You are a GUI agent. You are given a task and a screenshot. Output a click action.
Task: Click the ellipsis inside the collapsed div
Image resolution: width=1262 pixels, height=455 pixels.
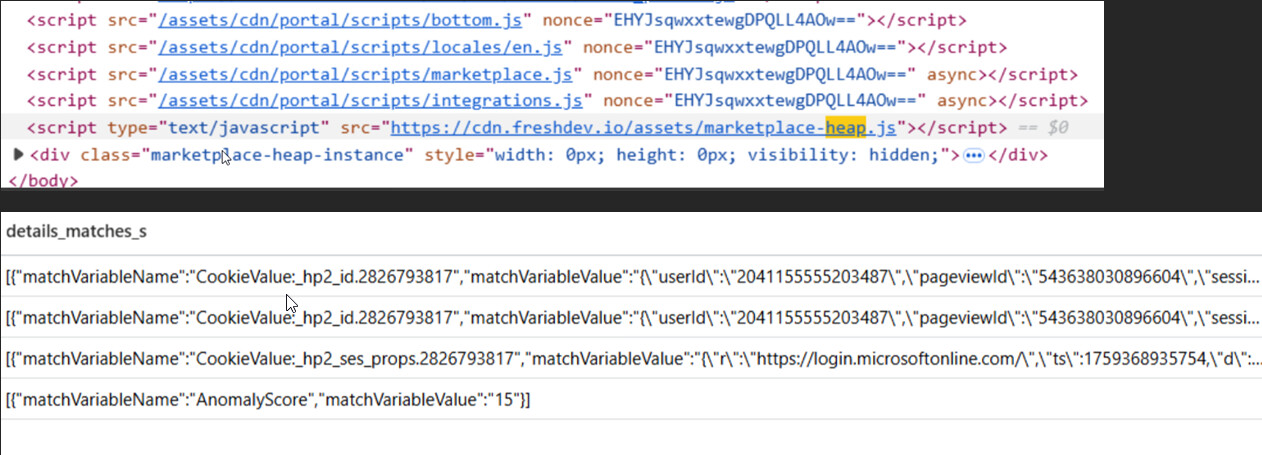coord(973,155)
